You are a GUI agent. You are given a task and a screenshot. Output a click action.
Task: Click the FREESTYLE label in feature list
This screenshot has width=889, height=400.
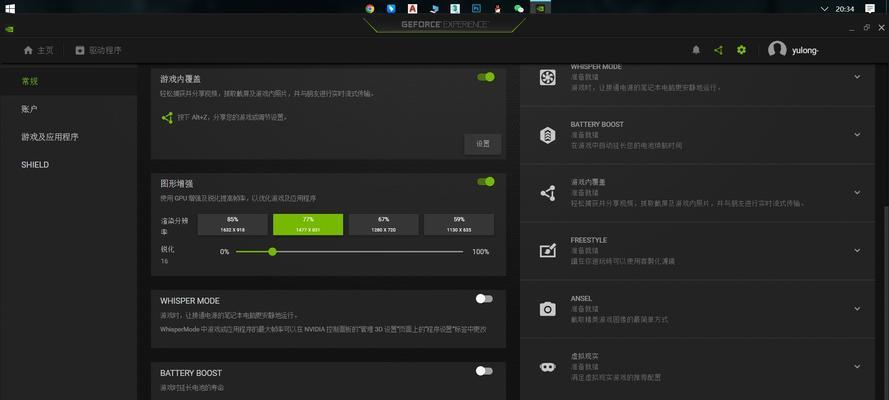click(x=587, y=240)
